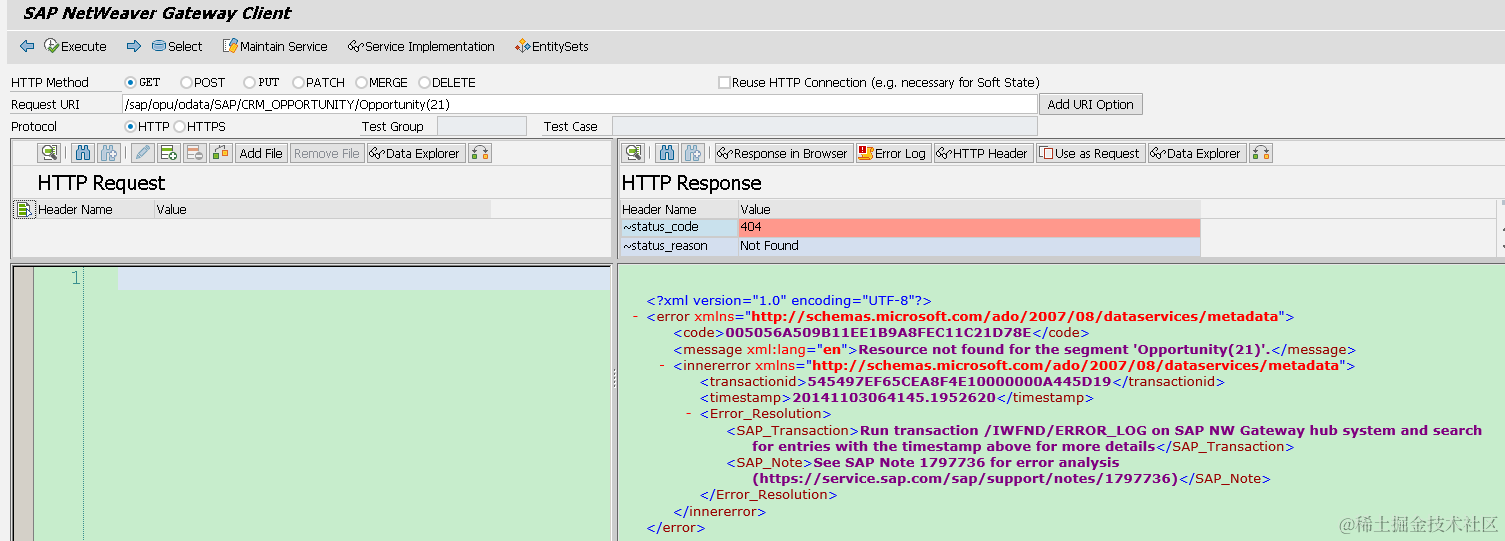Click the Add URI Option button
This screenshot has height=541, width=1505.
click(x=1091, y=104)
